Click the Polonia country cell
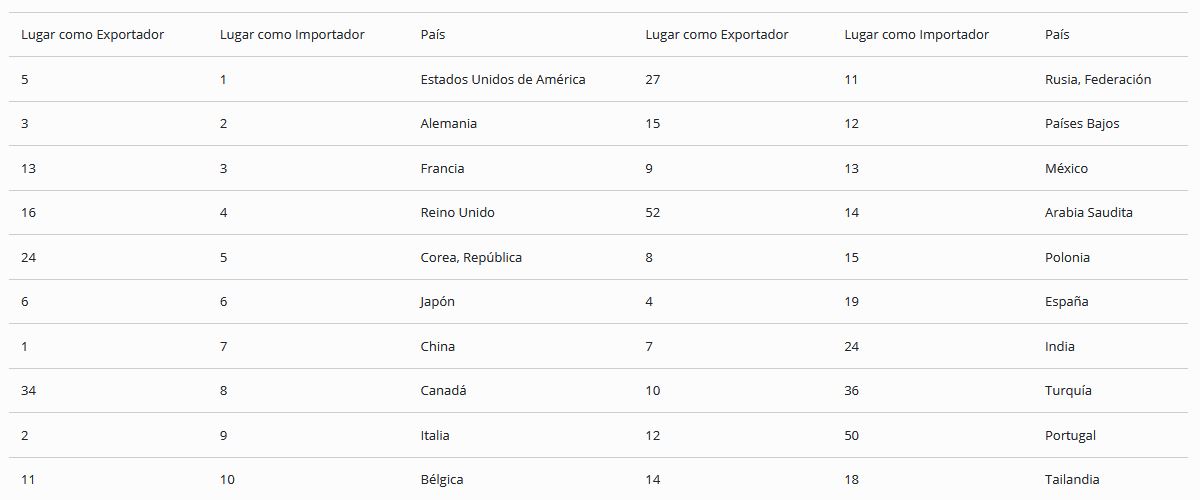The height and width of the screenshot is (500, 1200). coord(1067,257)
